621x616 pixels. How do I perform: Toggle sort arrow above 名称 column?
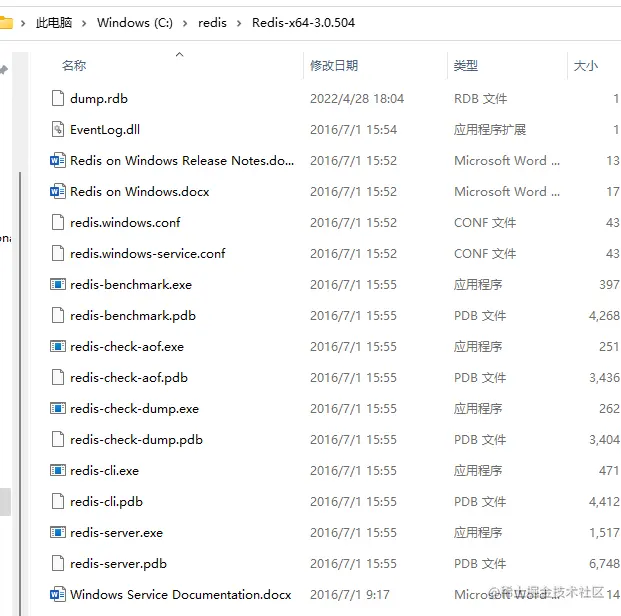[179, 54]
